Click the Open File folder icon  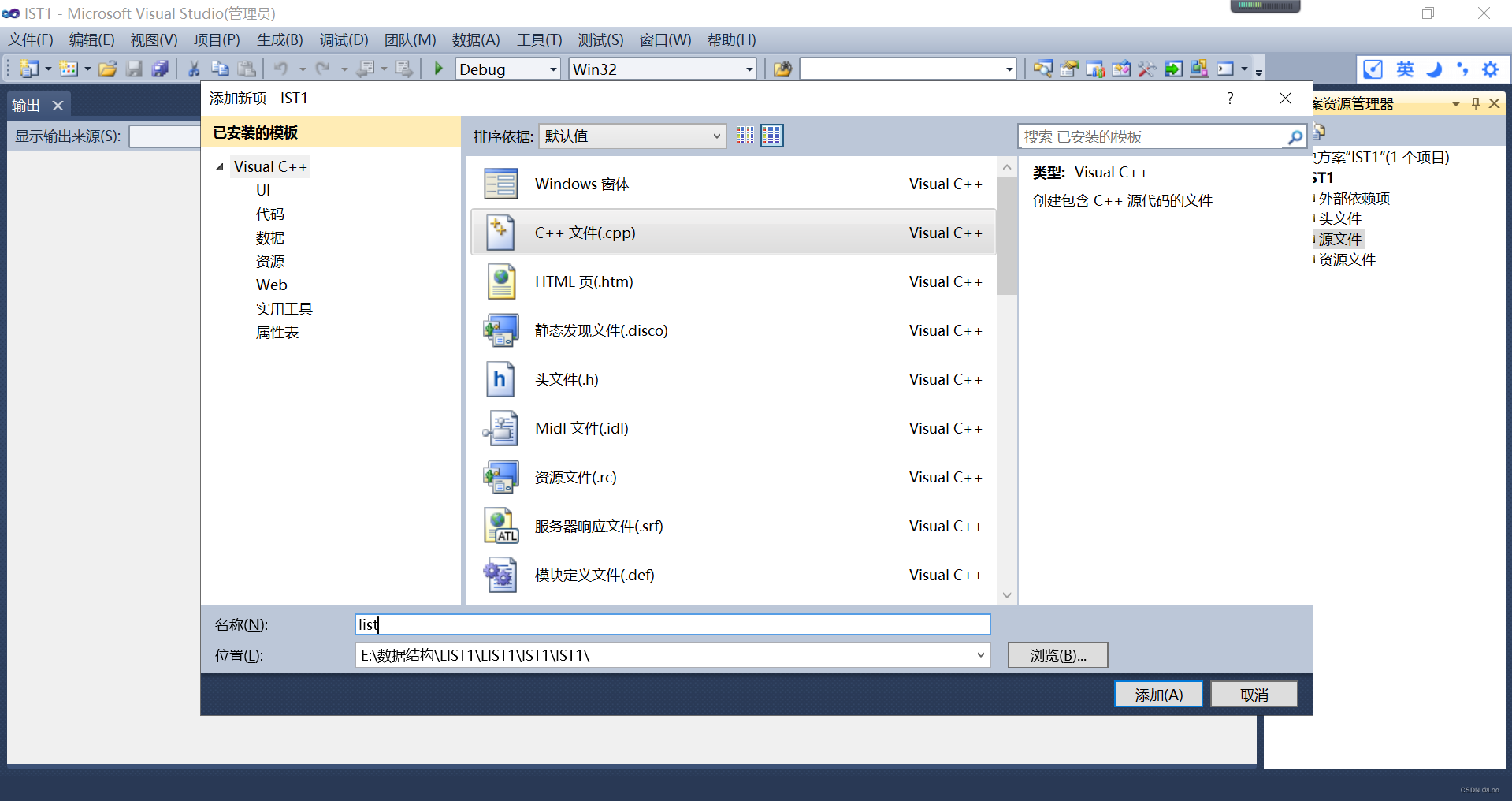click(x=108, y=69)
